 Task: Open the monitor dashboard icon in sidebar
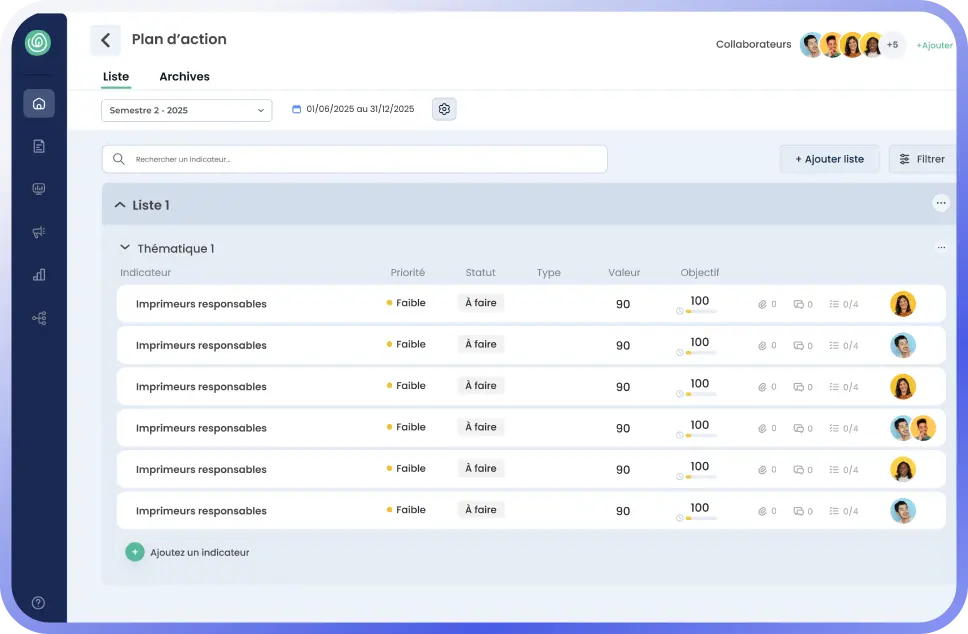pos(39,189)
